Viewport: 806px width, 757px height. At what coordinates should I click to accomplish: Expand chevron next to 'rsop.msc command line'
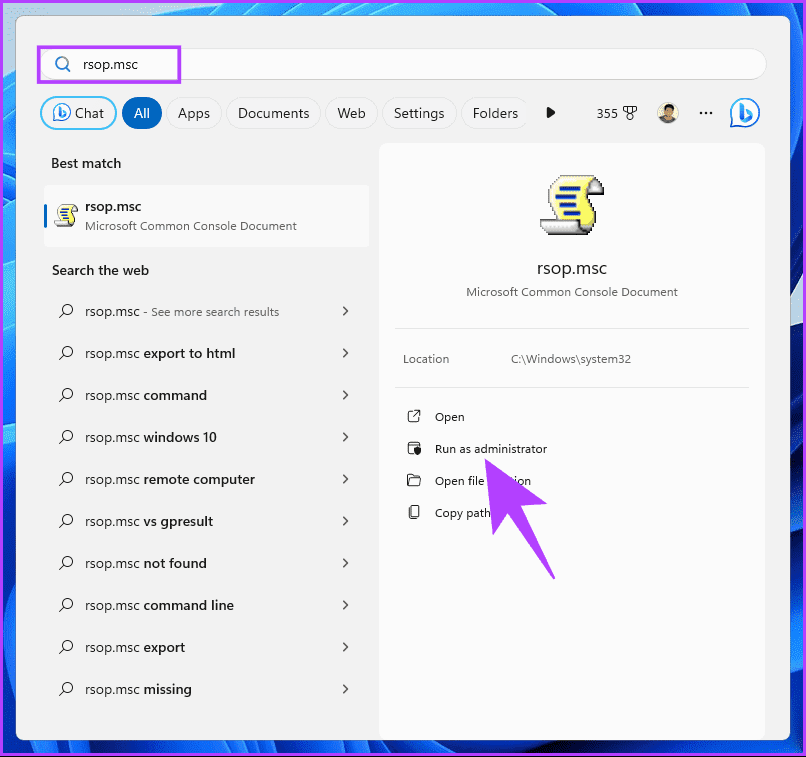click(x=345, y=605)
